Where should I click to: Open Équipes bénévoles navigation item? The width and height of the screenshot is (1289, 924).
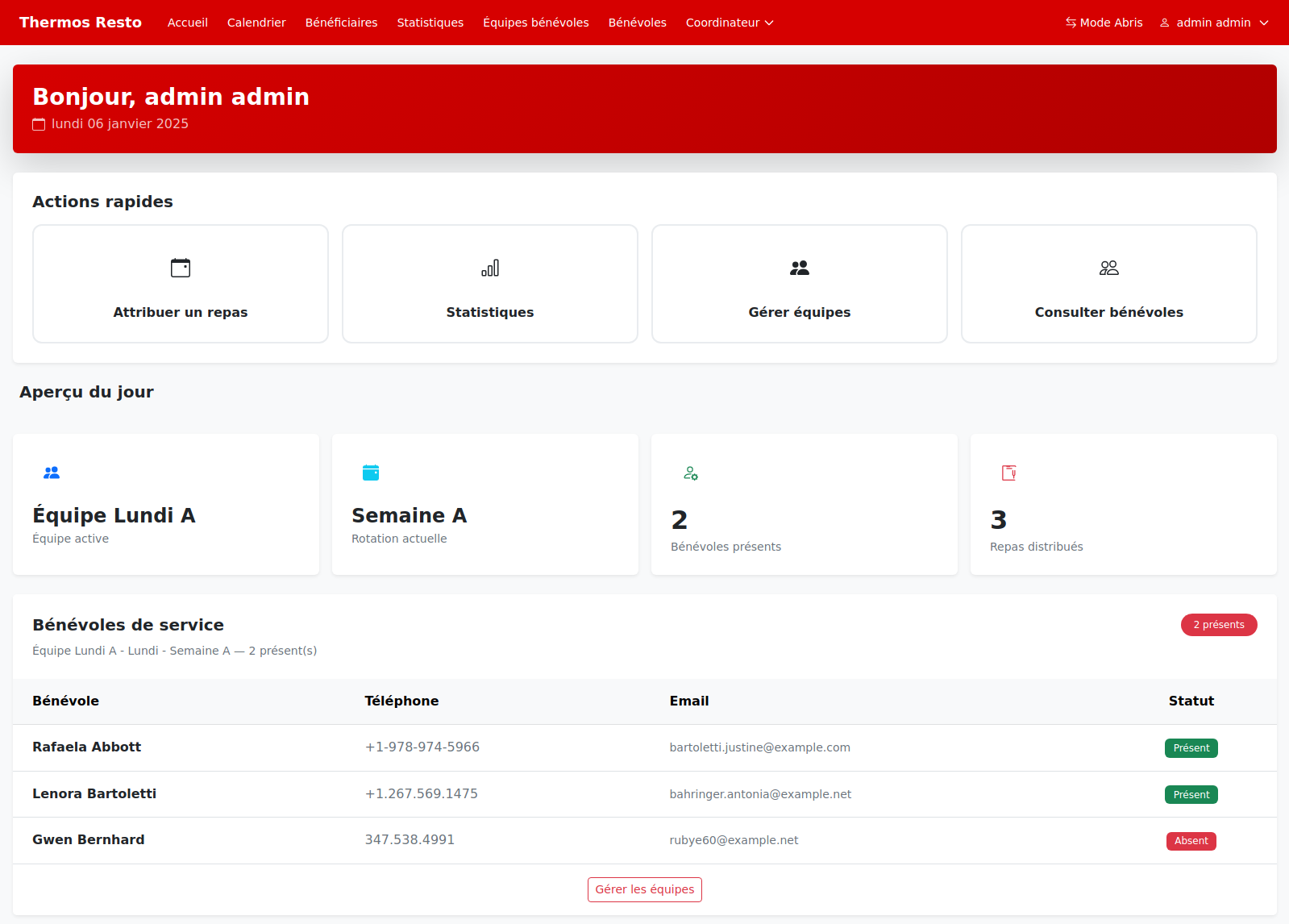pyautogui.click(x=536, y=23)
